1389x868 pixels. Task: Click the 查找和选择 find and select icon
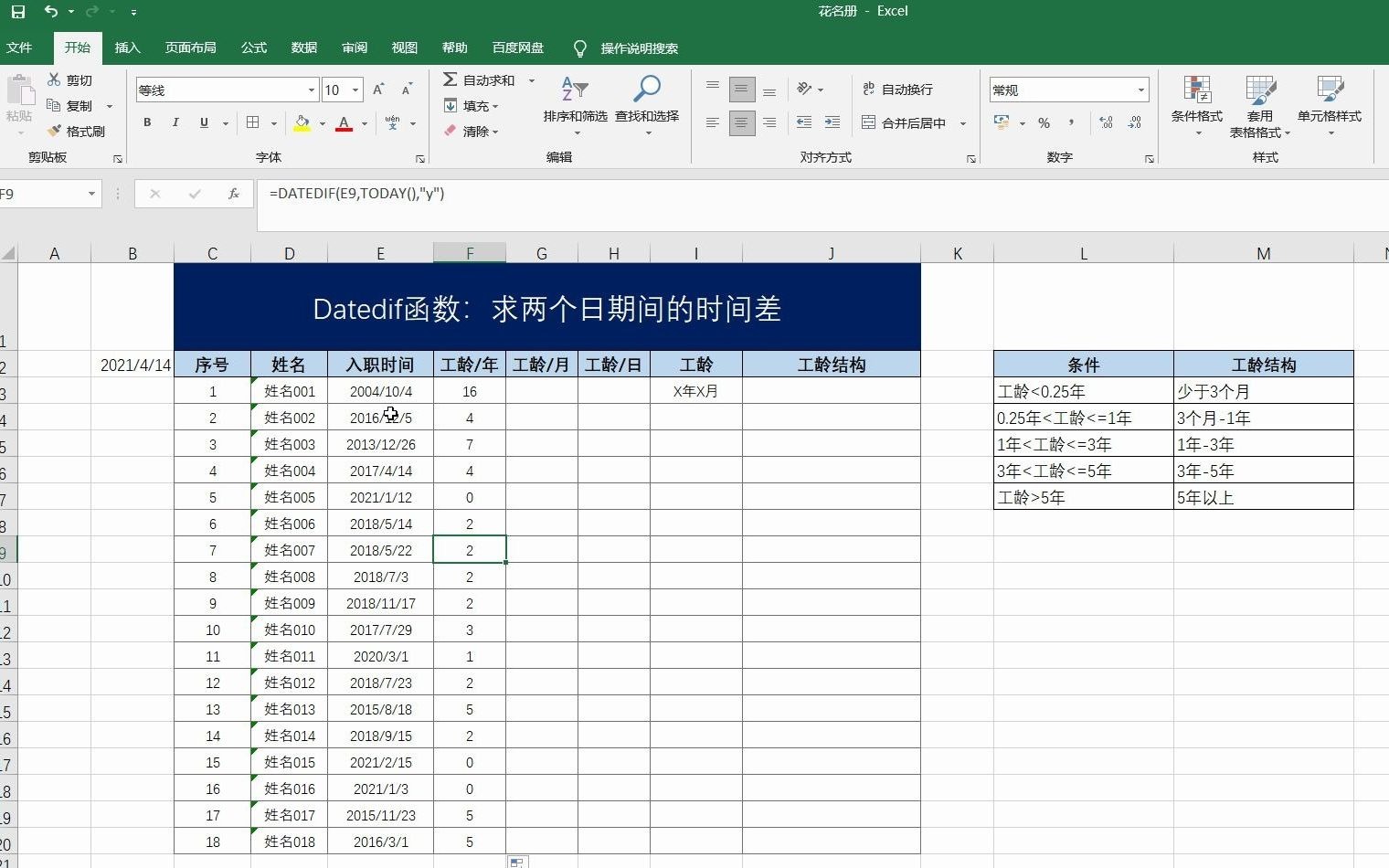pos(647,101)
